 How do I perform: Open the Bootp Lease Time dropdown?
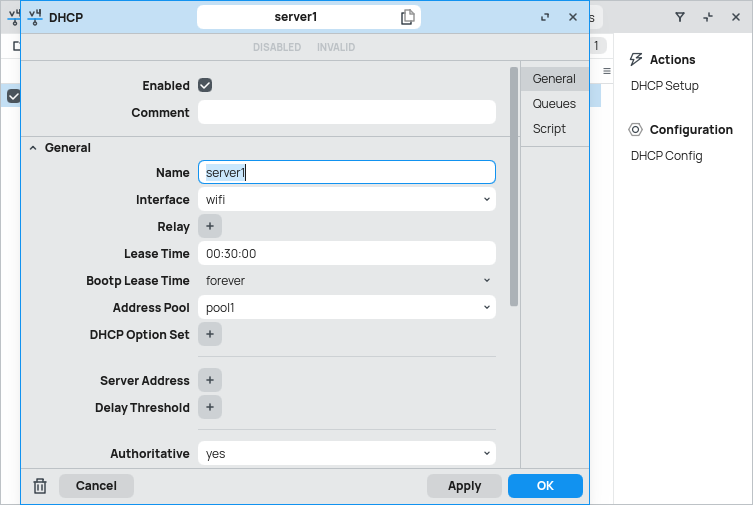(347, 280)
